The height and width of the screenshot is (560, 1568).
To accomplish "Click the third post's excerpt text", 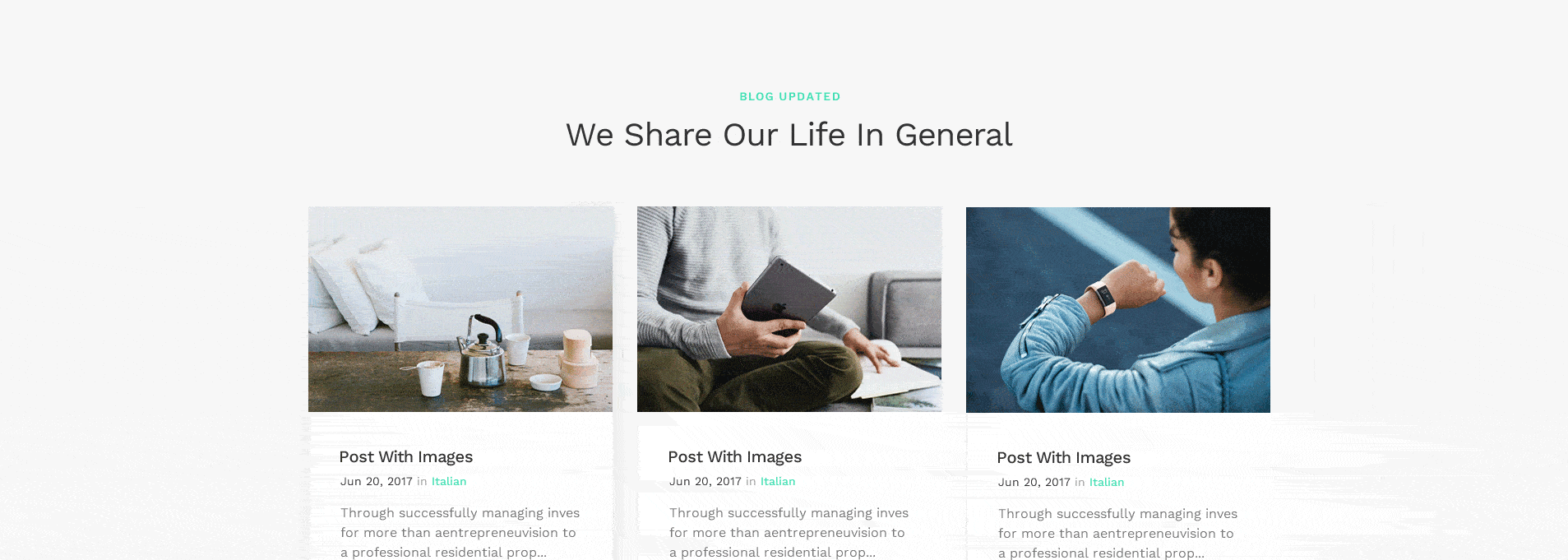I will [1118, 534].
